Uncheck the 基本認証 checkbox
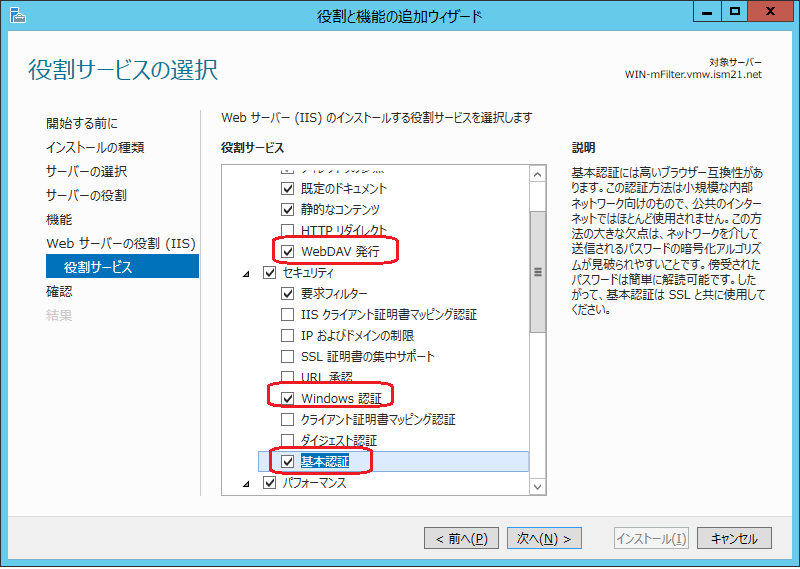This screenshot has height=569, width=800. (288, 461)
